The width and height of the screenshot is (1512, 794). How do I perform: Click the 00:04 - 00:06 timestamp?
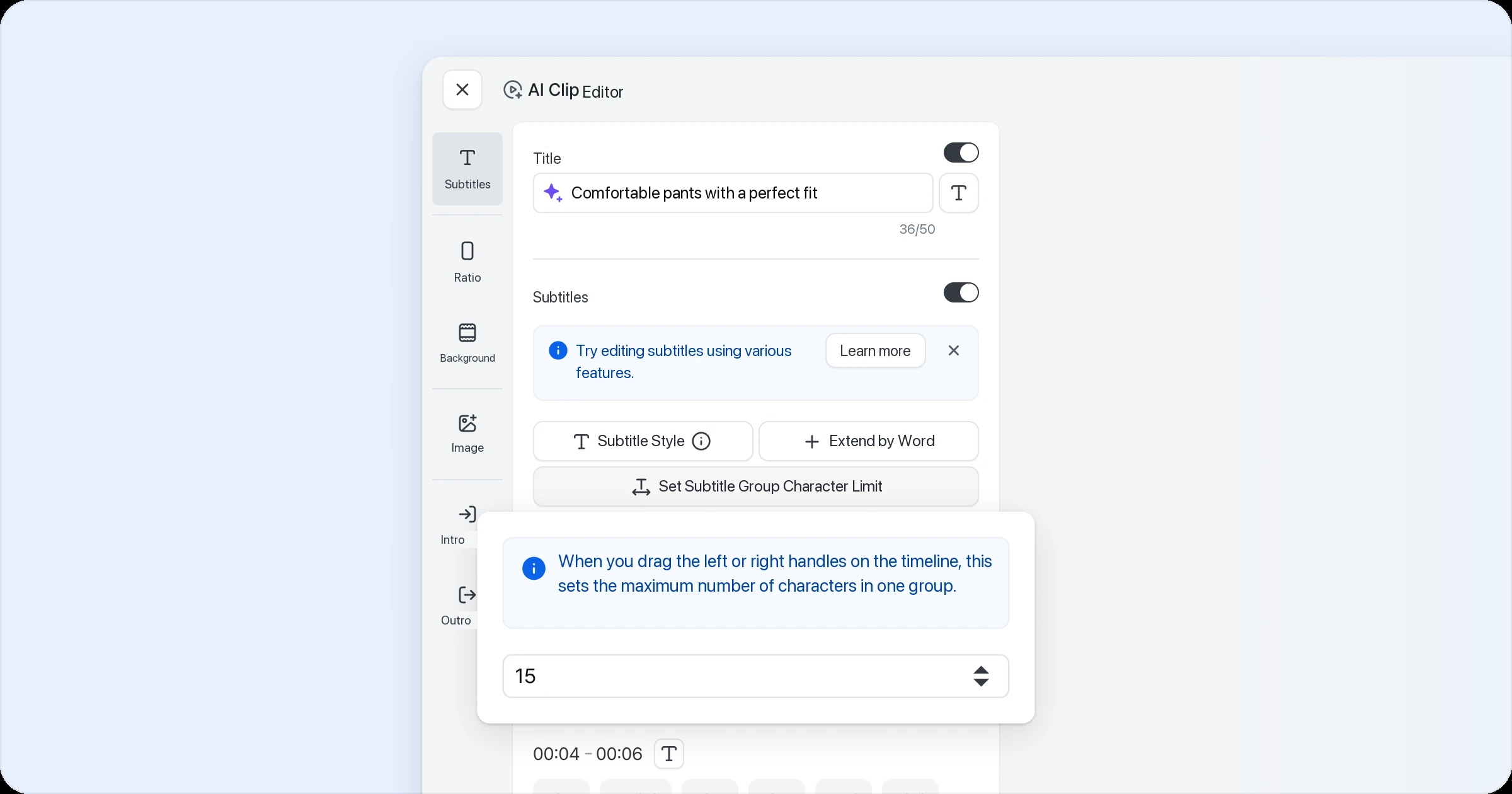point(588,754)
